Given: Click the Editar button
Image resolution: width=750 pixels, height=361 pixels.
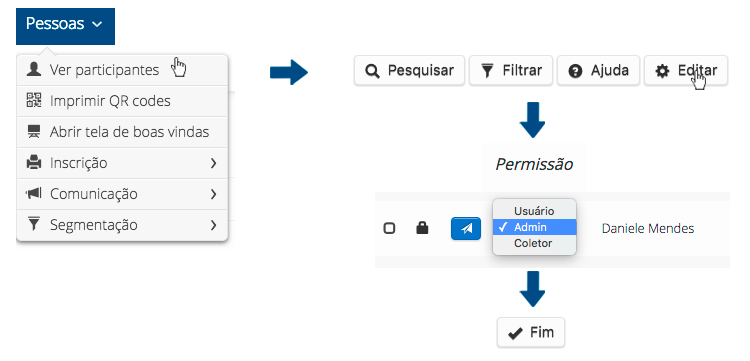Looking at the screenshot, I should pos(685,71).
